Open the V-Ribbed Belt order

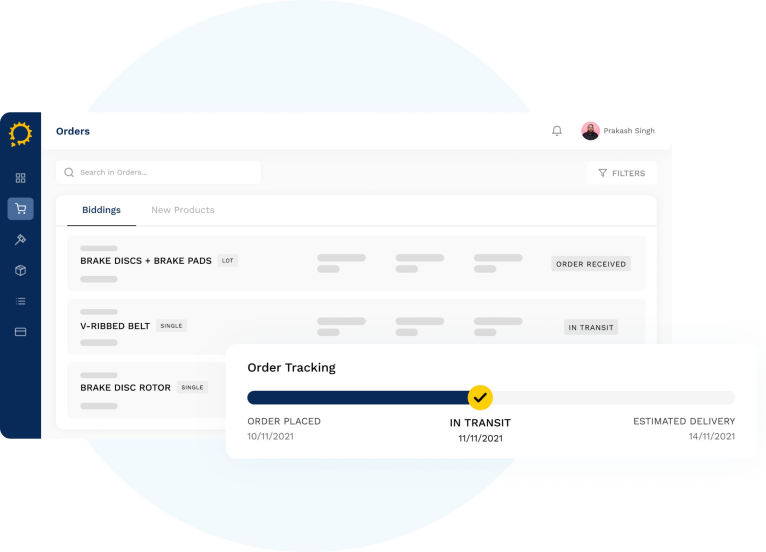coord(356,327)
